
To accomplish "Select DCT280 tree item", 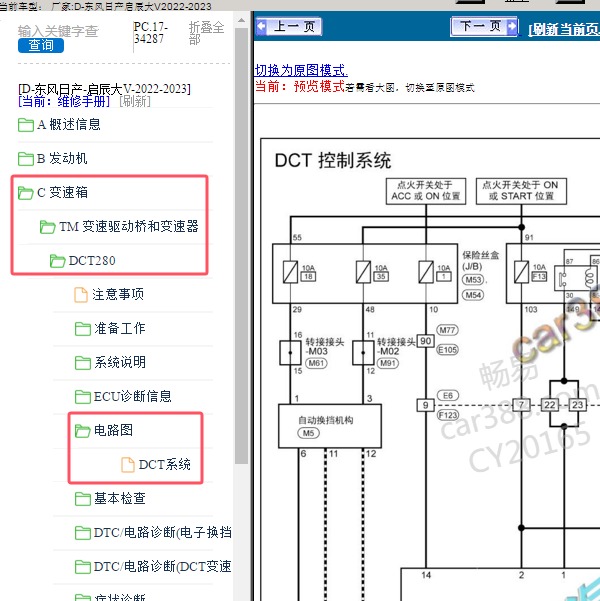I will click(92, 261).
